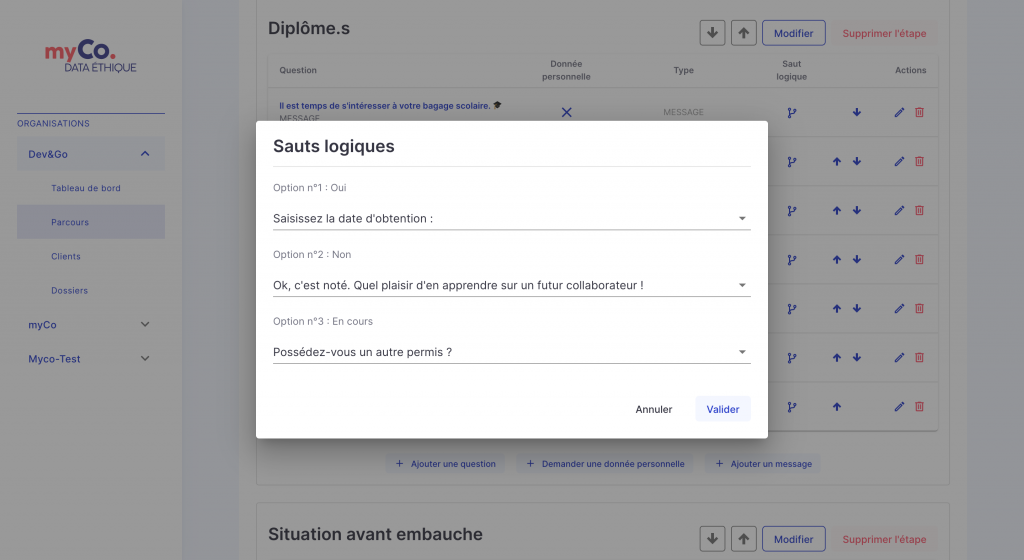1024x560 pixels.
Task: Move Situation avant embauche step up
Action: [x=744, y=539]
